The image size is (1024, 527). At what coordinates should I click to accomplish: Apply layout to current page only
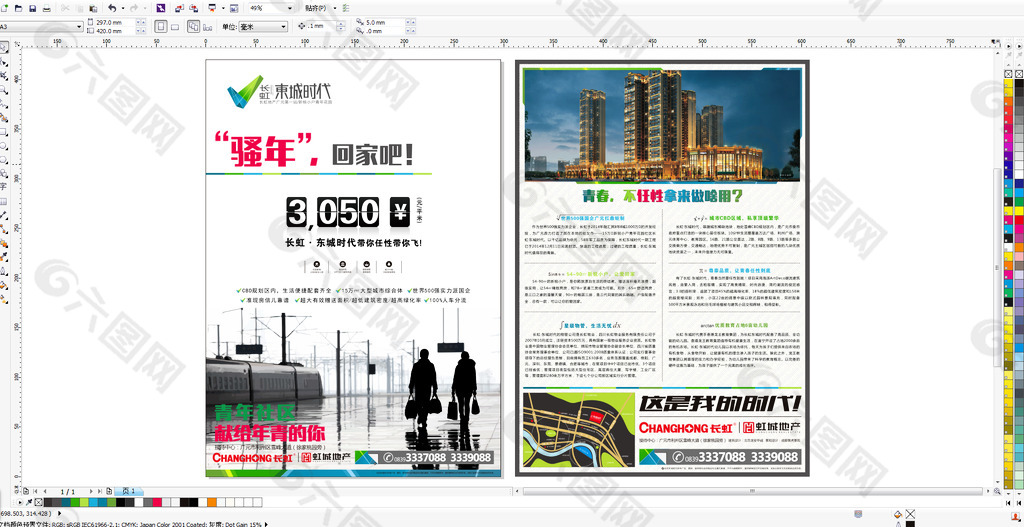pos(208,27)
